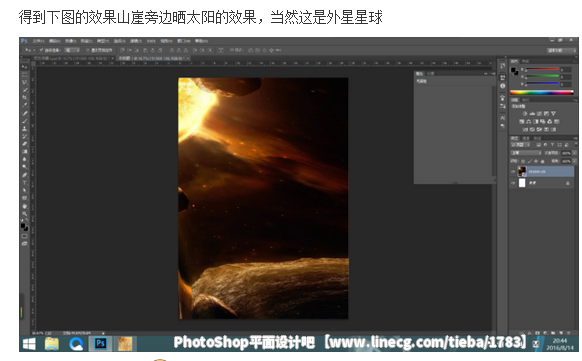Swap foreground and background colors in toolbox
The image size is (582, 361).
[27, 220]
